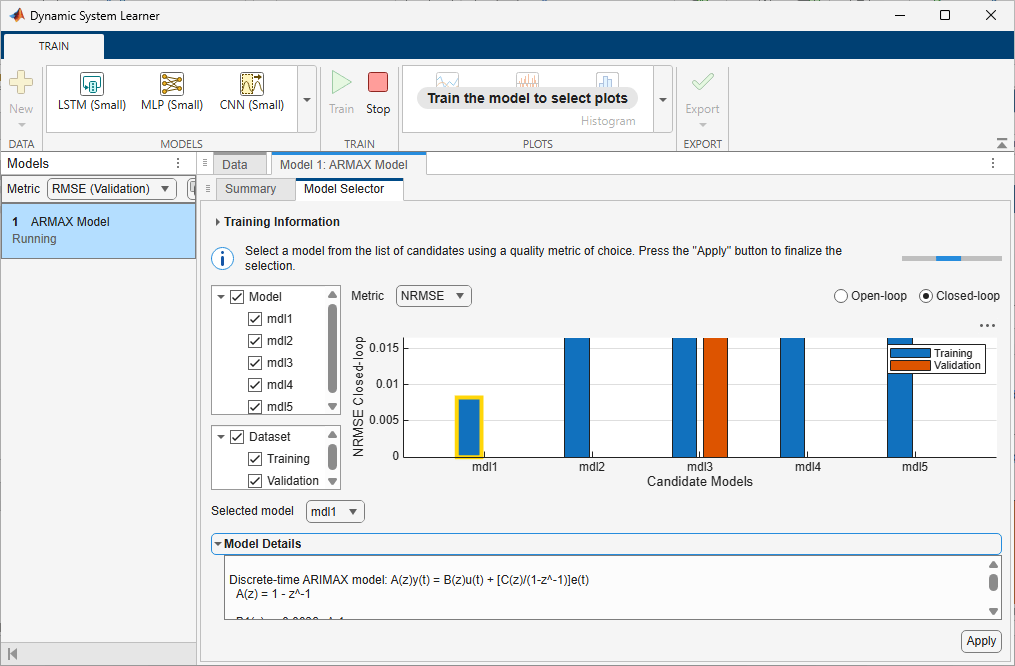Open chart ellipsis options above legend
Image resolution: width=1015 pixels, height=666 pixels.
coord(987,326)
